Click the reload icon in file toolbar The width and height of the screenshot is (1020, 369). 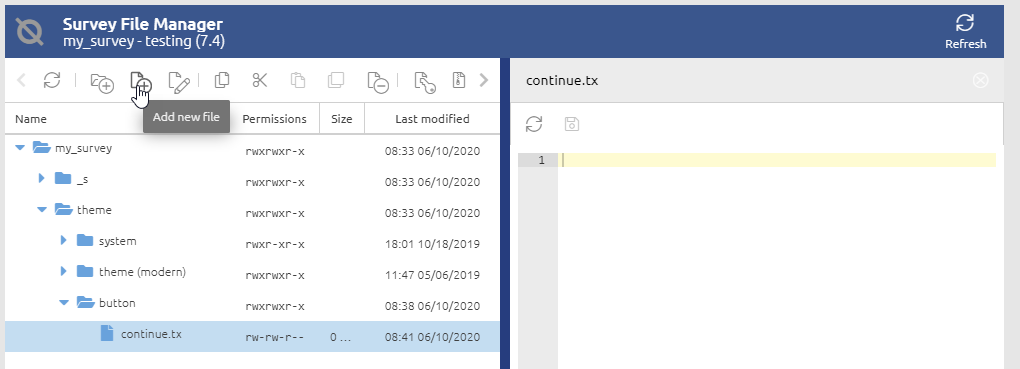pos(52,80)
